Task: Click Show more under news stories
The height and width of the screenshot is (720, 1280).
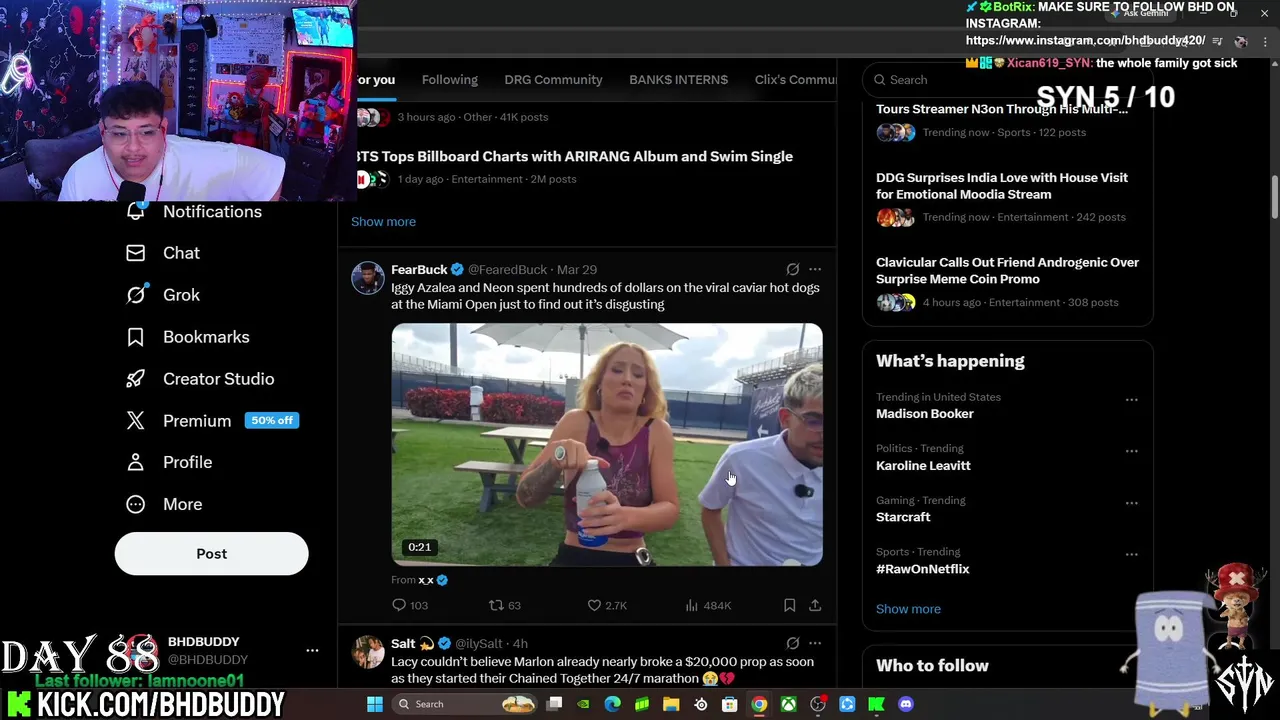Action: pyautogui.click(x=383, y=221)
